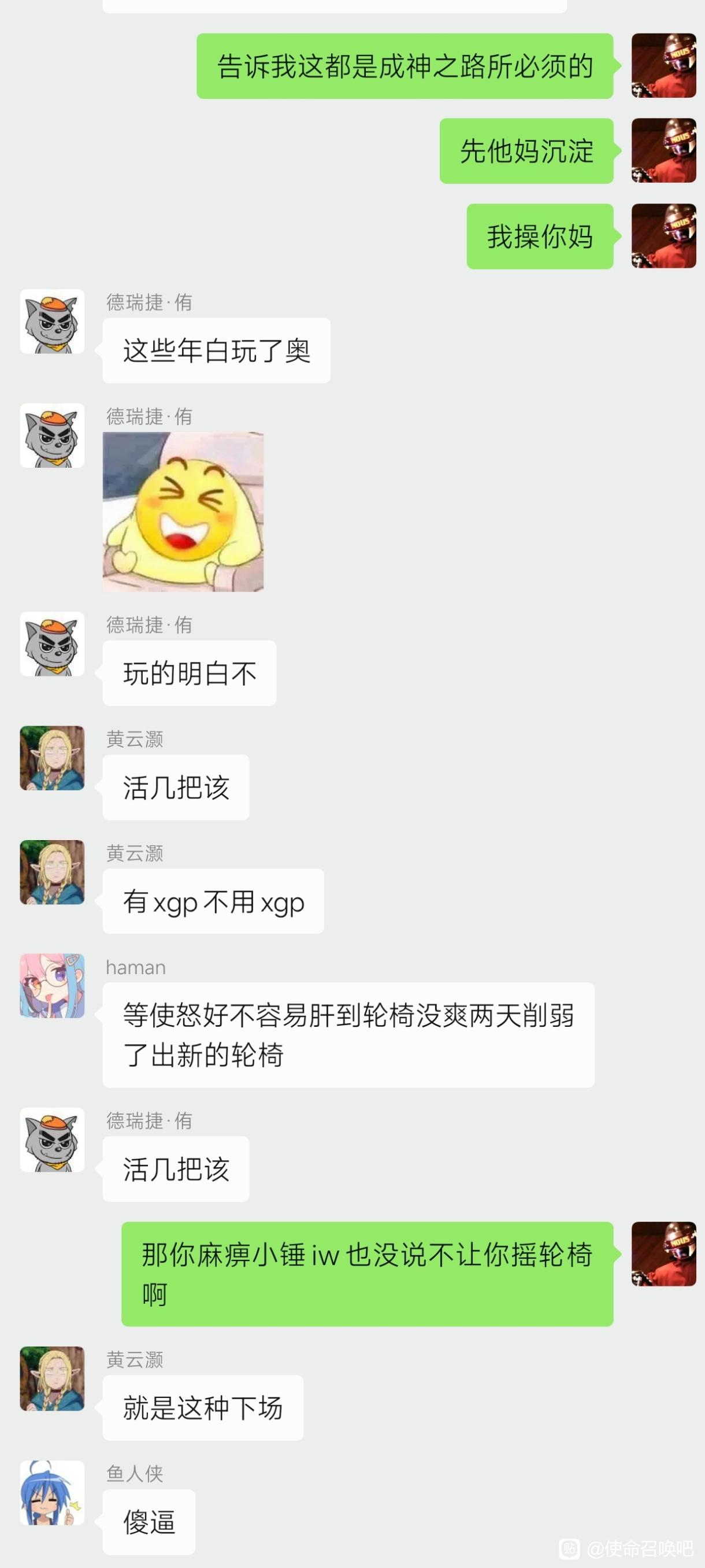Tap the gray wolf avatar beside '这些年白玩了奥'

(53, 321)
